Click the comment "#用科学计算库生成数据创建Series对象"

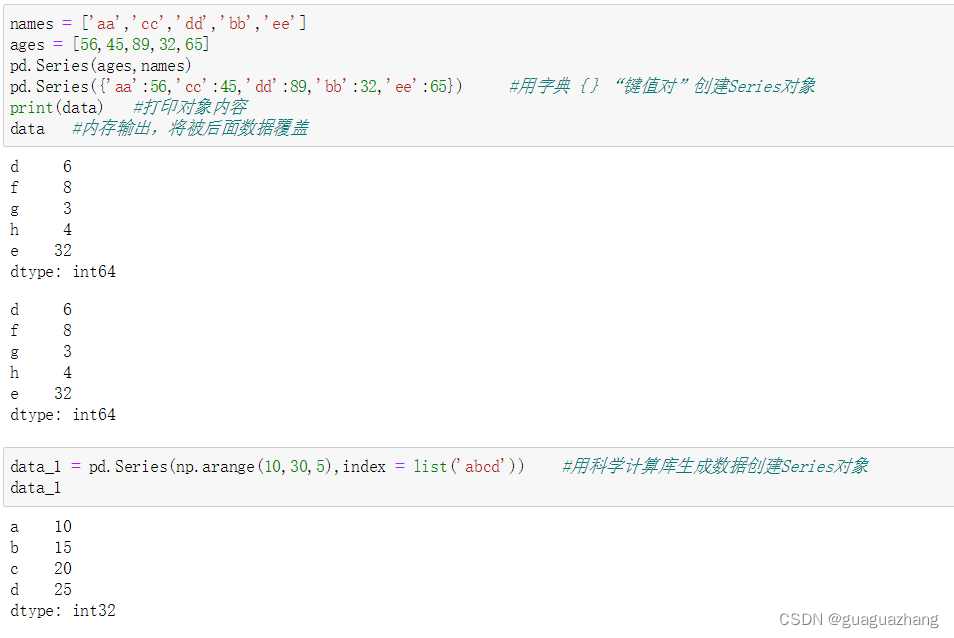(715, 466)
